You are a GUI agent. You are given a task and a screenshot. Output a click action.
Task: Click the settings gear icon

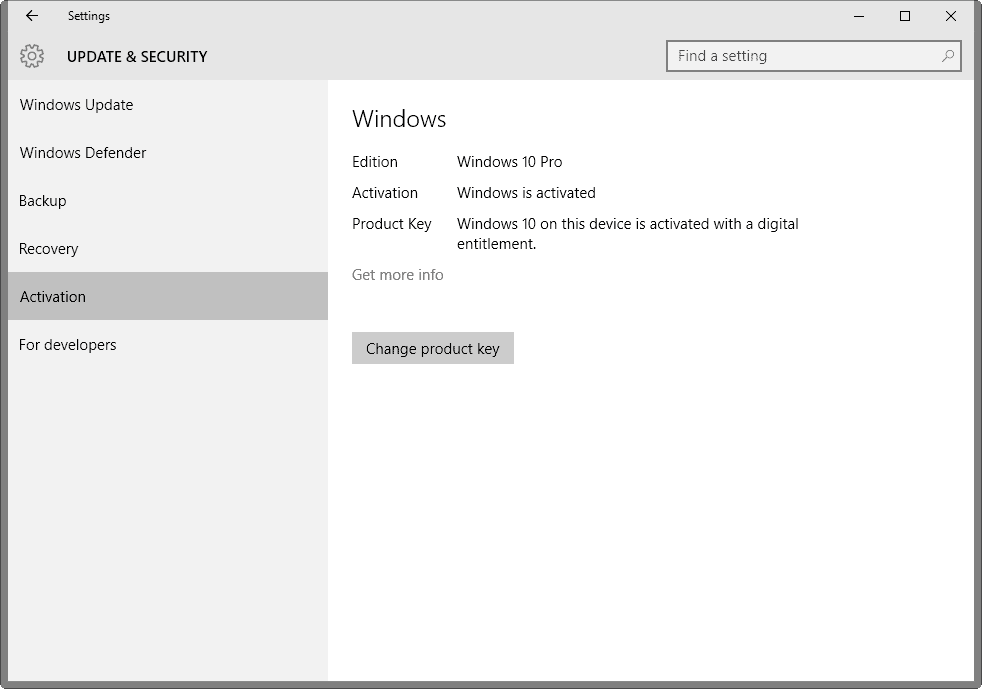click(32, 56)
